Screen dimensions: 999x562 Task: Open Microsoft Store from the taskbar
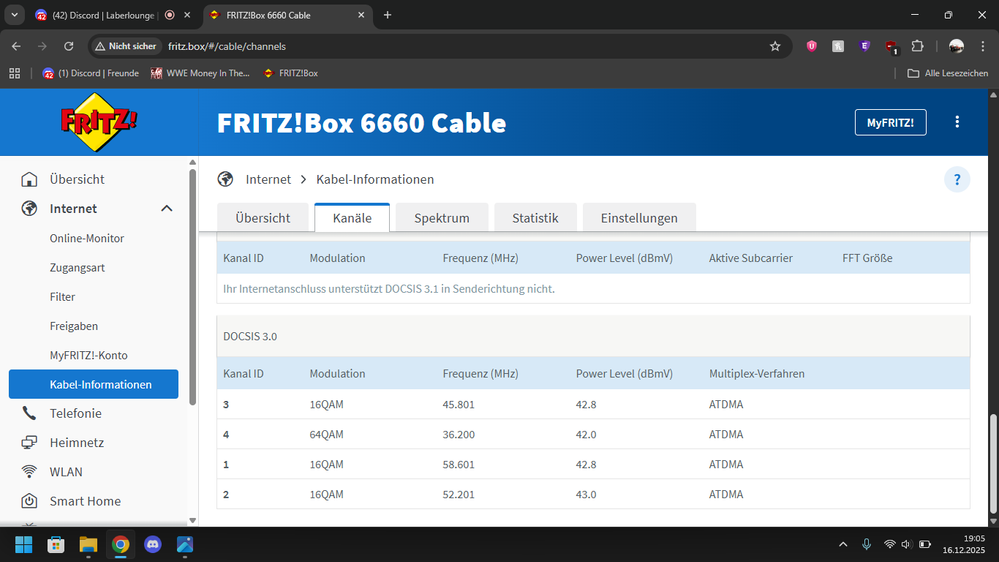click(56, 545)
